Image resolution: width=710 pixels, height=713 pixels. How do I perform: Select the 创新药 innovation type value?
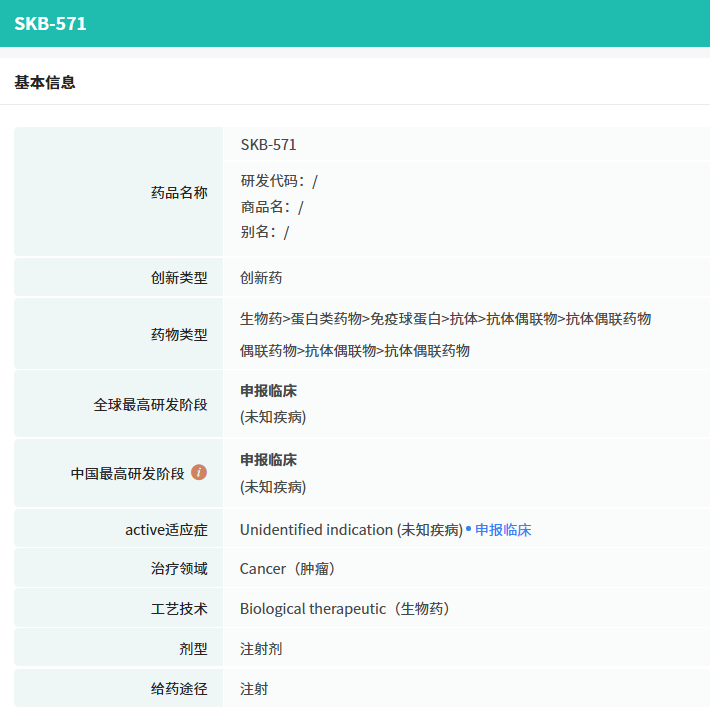261,278
